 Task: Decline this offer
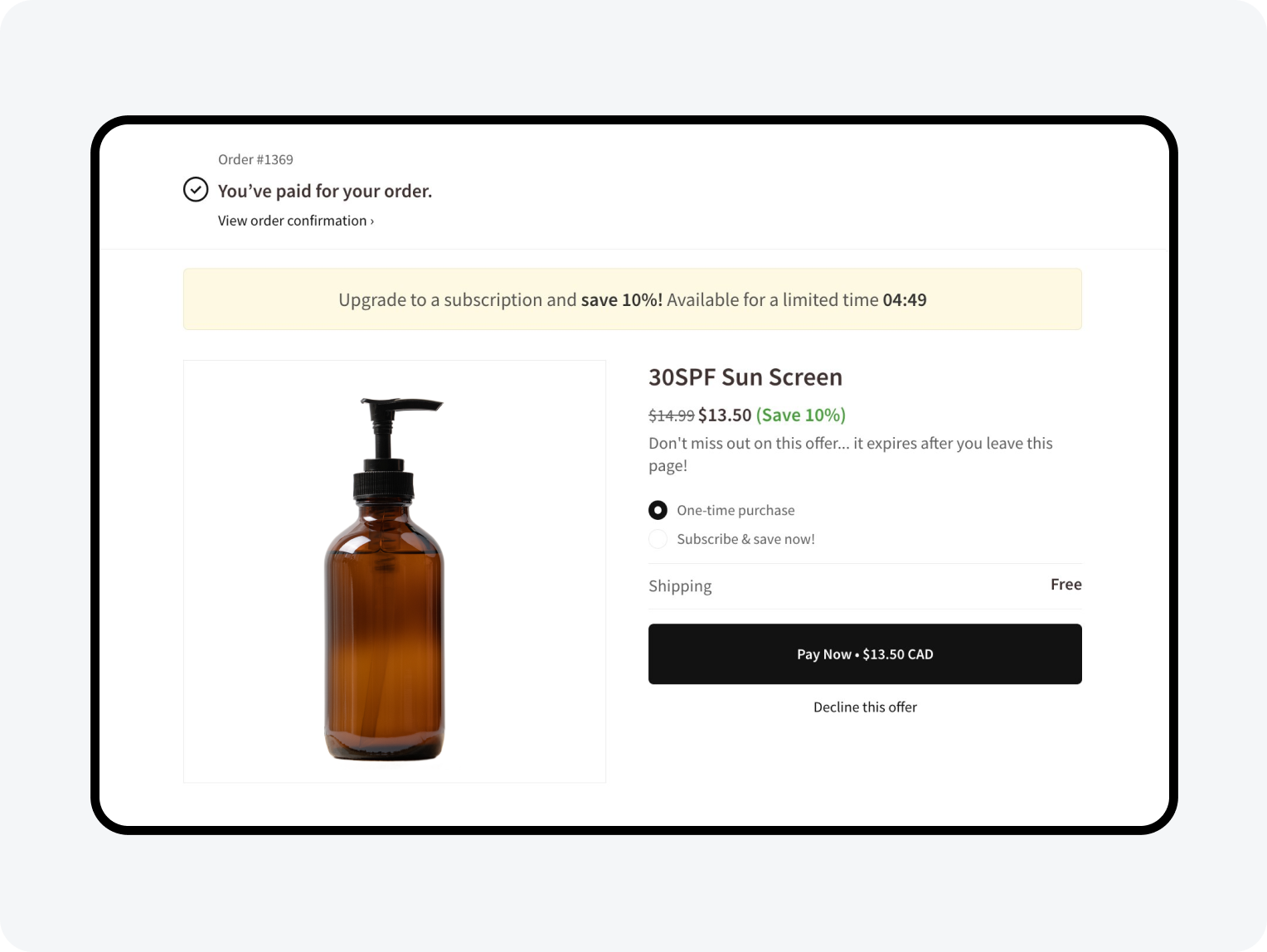[865, 707]
